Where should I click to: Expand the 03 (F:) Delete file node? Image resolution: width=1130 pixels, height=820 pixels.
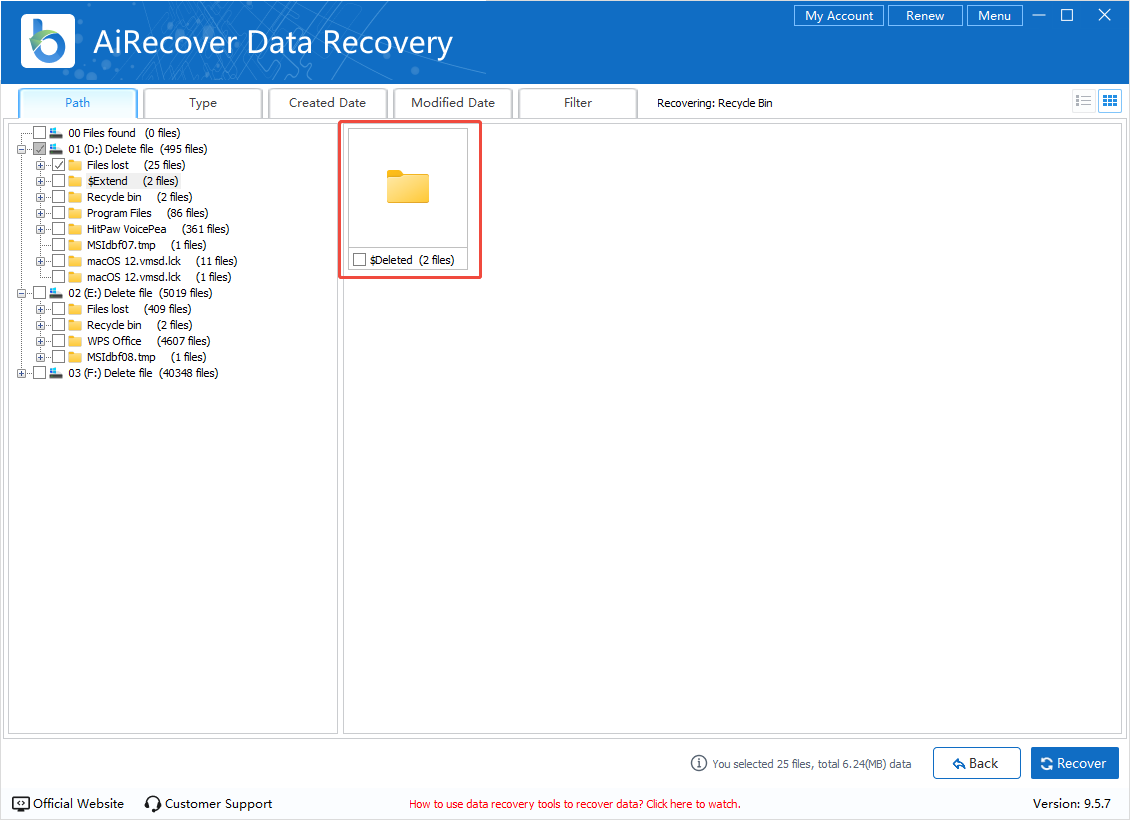tap(22, 373)
